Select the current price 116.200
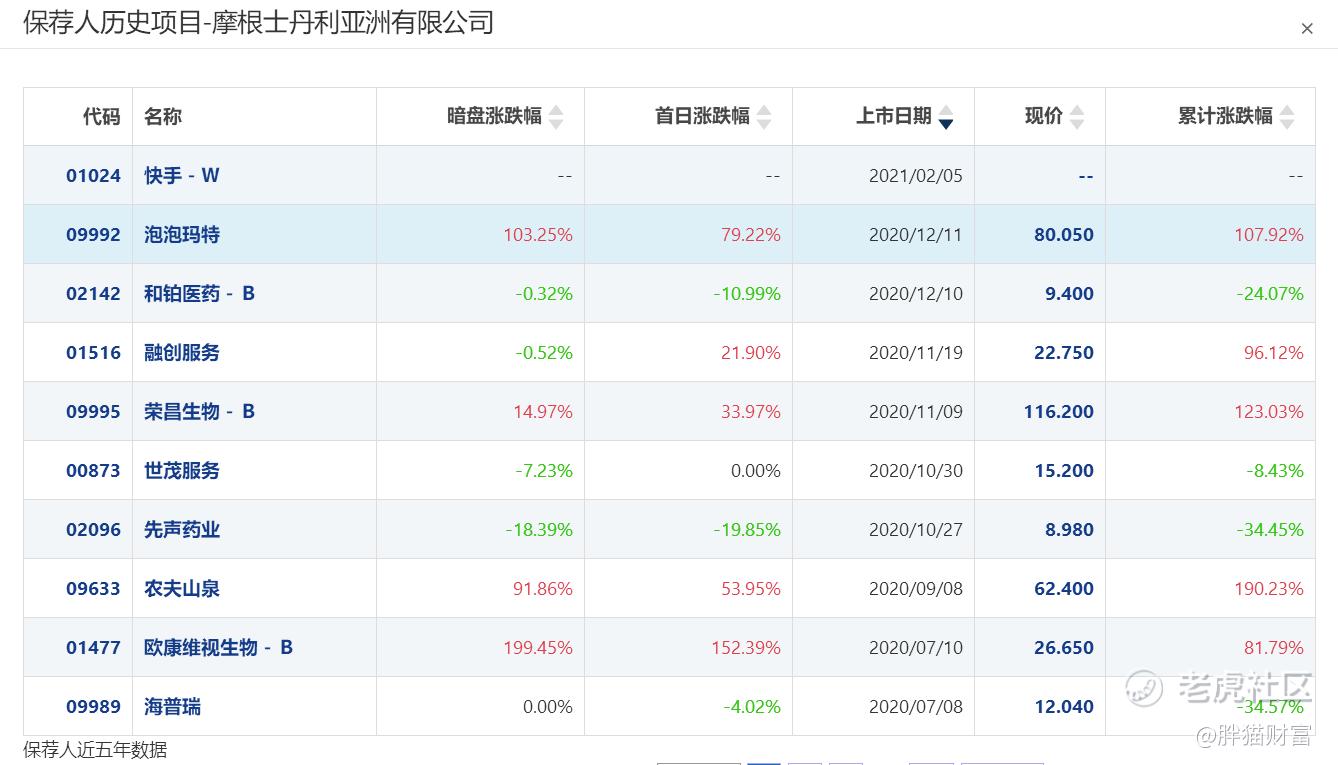 [x=1059, y=412]
